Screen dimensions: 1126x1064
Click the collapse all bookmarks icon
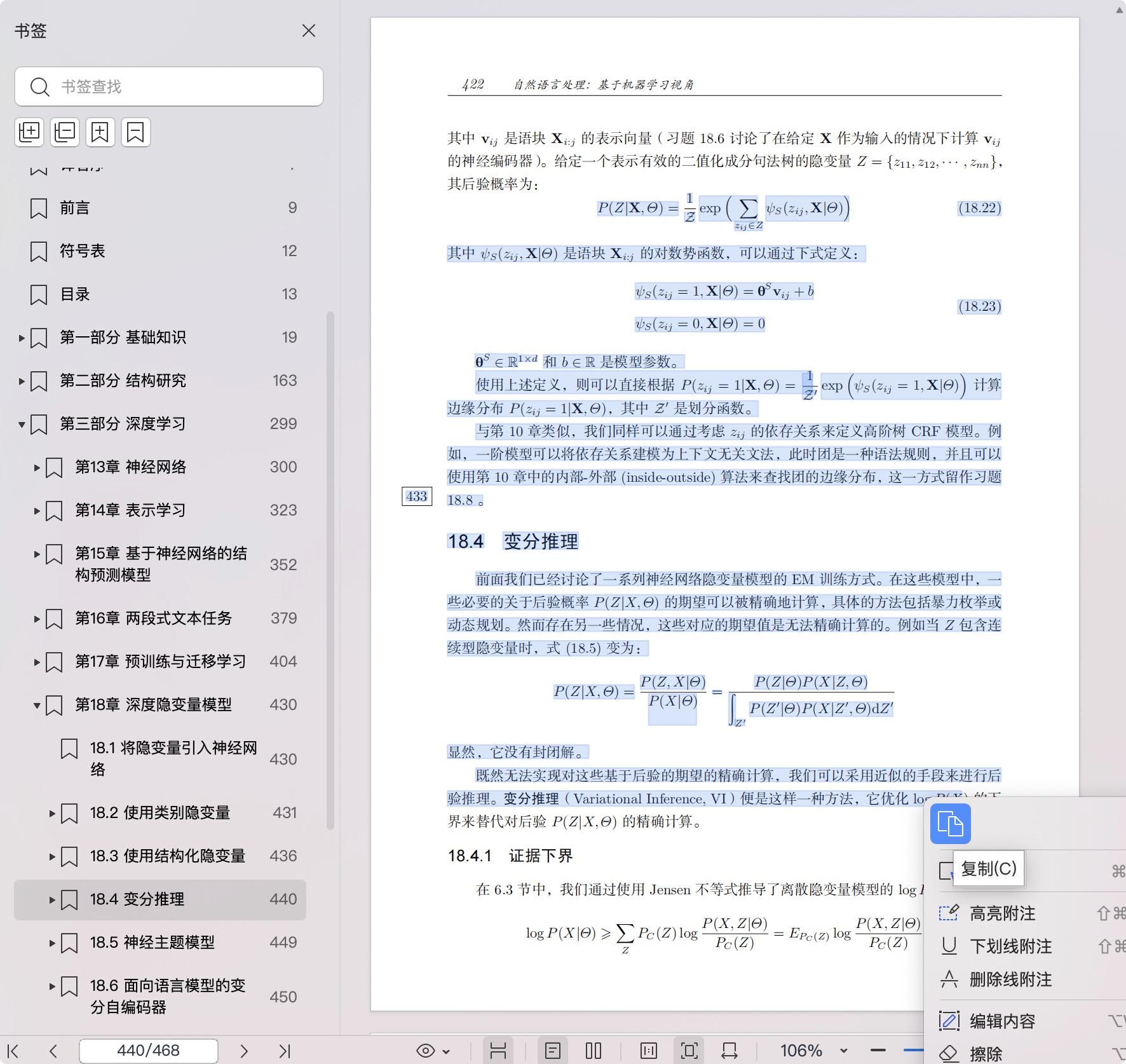[65, 132]
